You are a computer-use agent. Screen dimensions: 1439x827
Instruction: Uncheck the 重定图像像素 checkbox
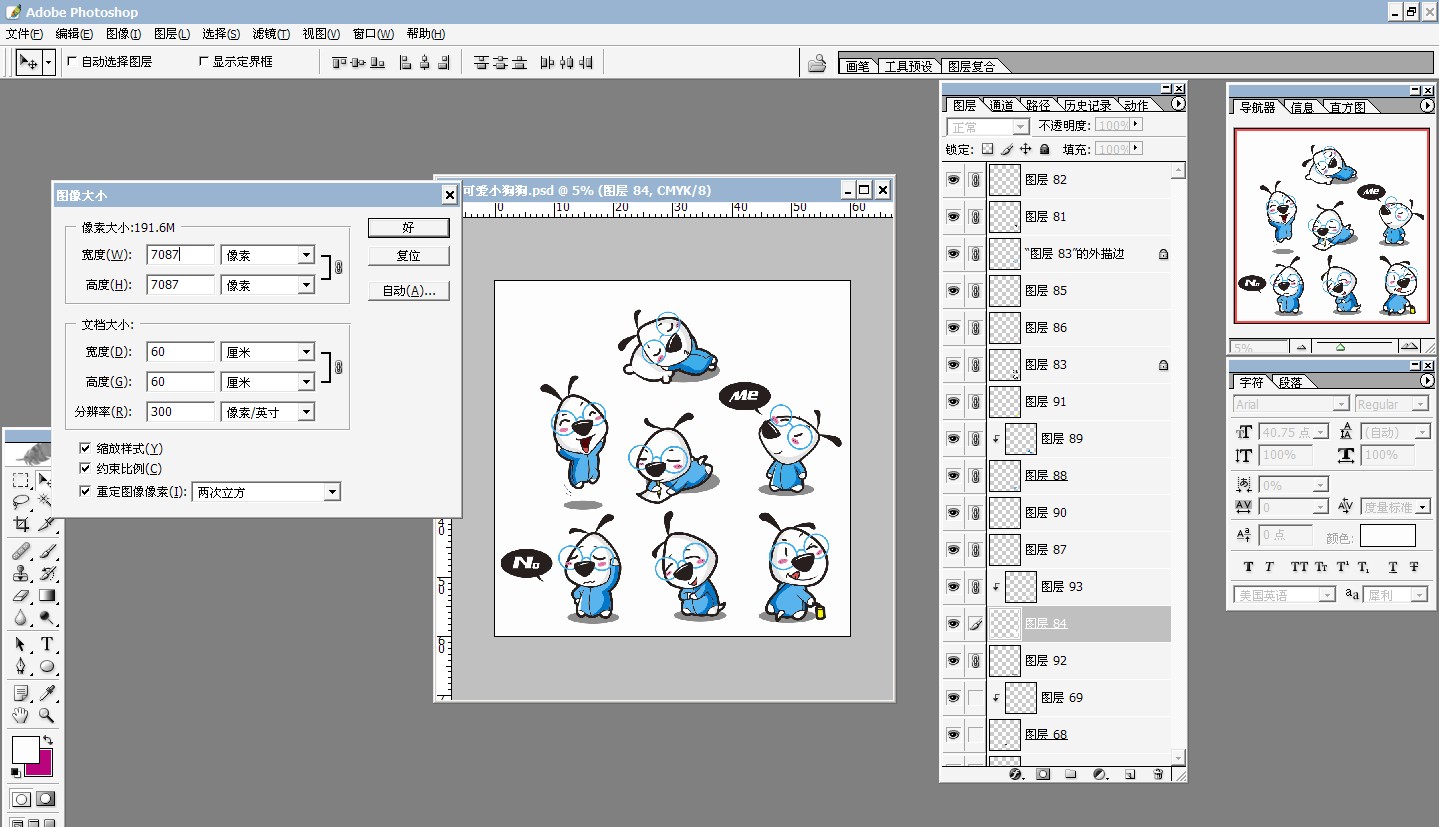click(x=85, y=491)
